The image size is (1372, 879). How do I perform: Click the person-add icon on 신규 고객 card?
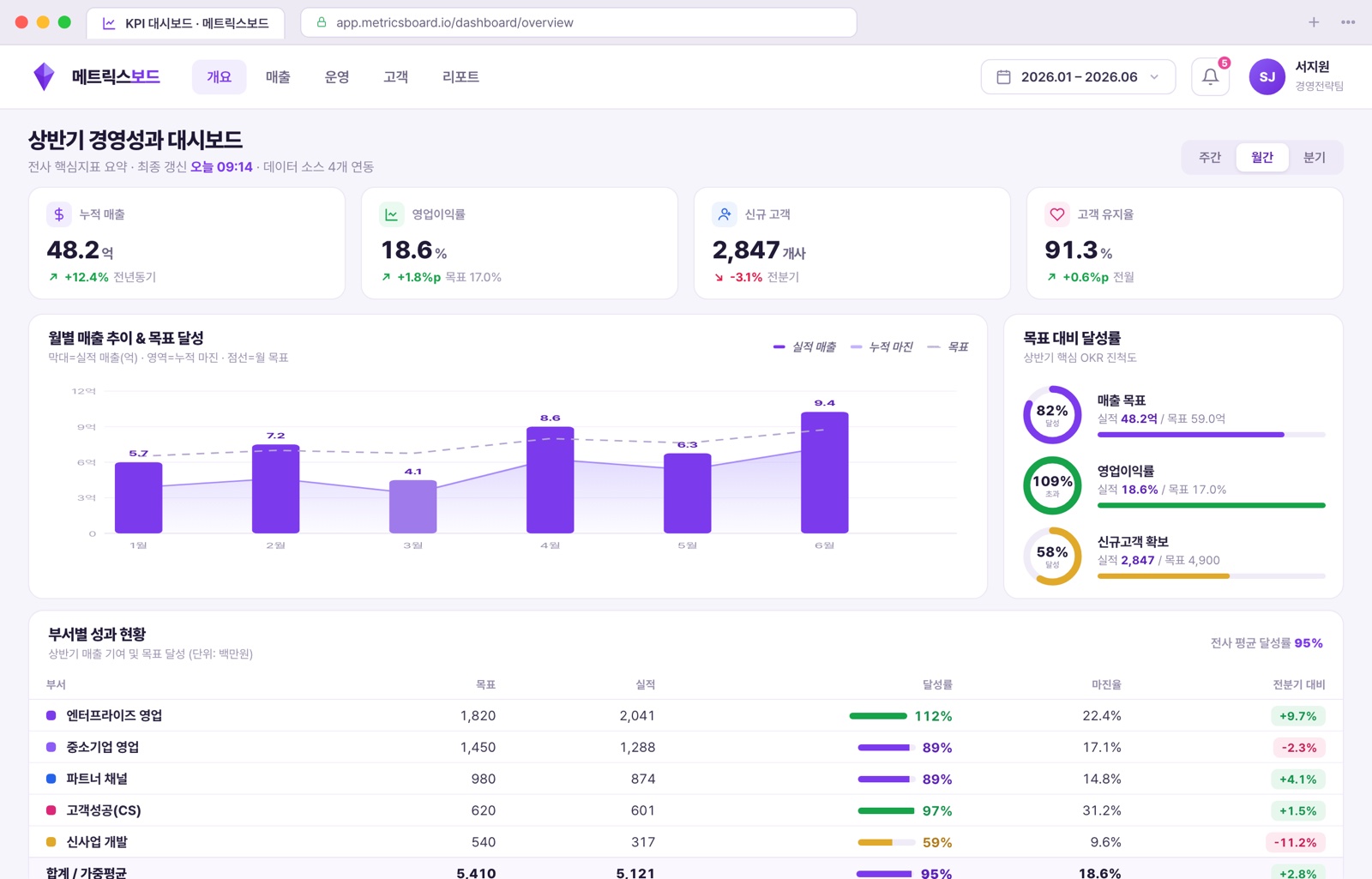(x=725, y=214)
